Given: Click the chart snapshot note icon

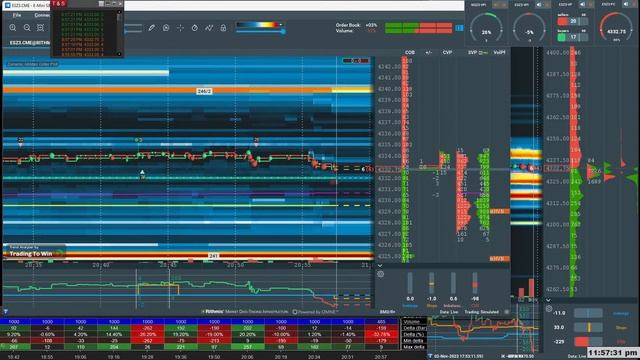Looking at the screenshot, I should pyautogui.click(x=166, y=28).
